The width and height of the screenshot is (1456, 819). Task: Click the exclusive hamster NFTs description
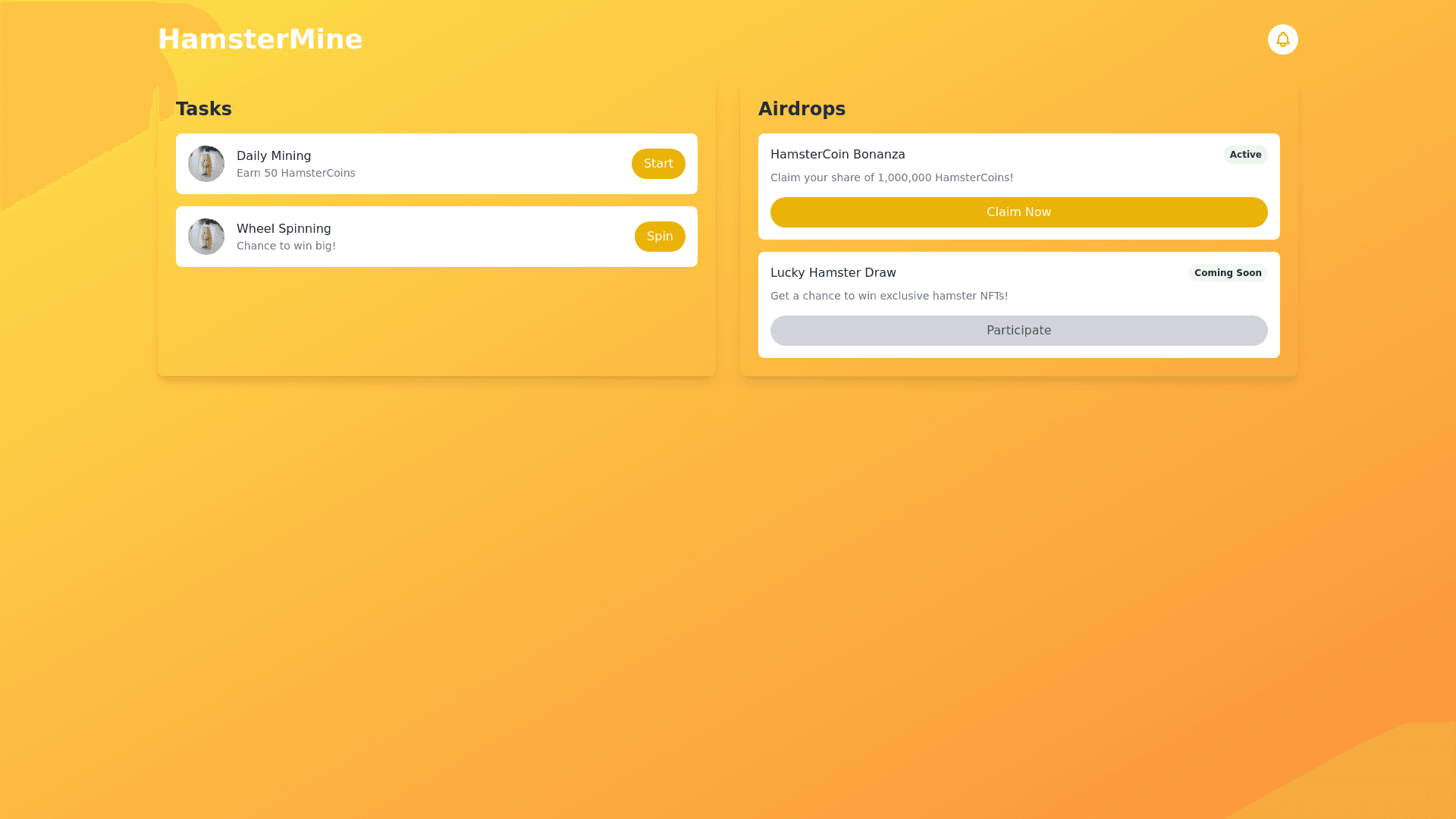click(x=889, y=297)
